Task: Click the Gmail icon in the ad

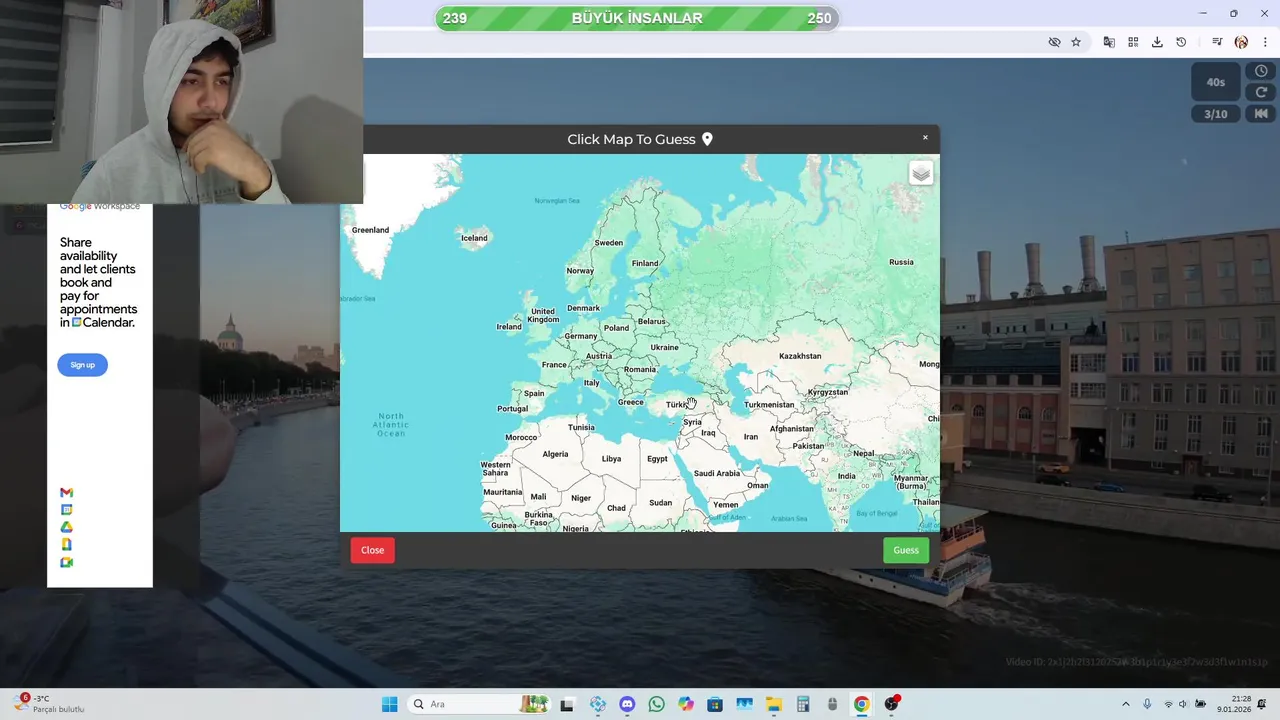Action: point(66,493)
